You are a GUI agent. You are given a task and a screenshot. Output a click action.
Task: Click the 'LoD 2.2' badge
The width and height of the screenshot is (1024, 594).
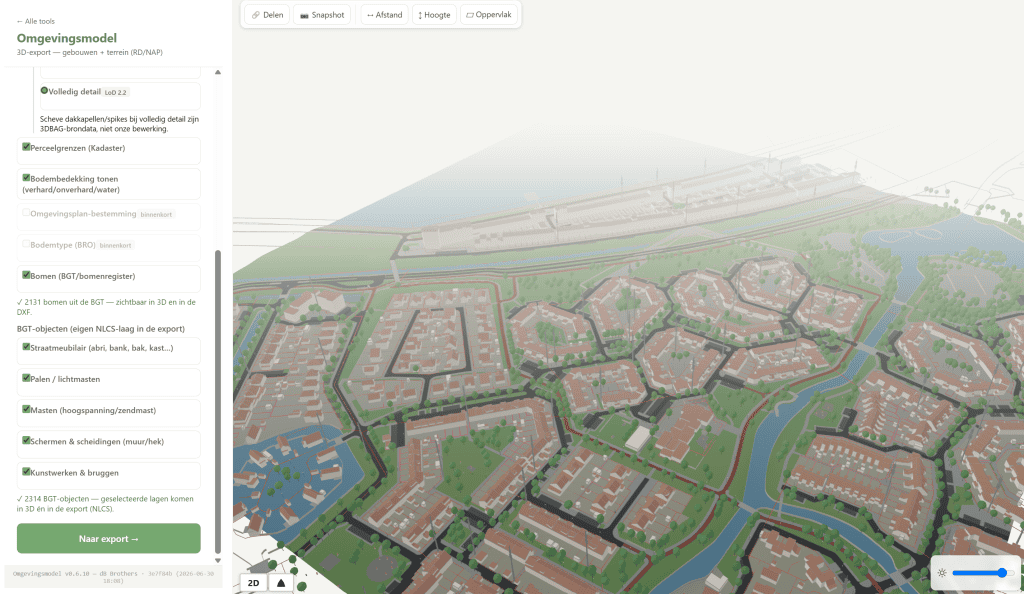116,93
